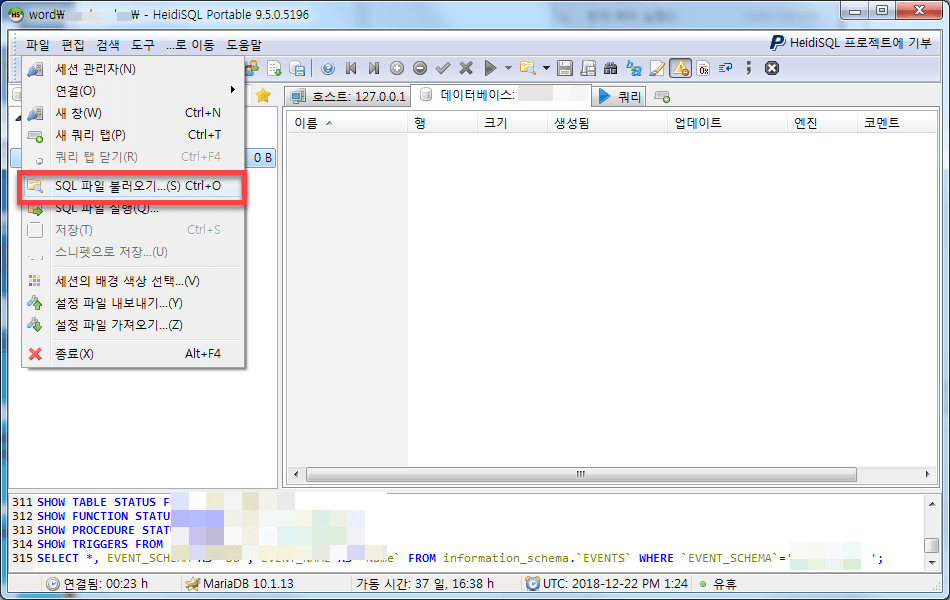
Task: Click the add new query tab icon
Action: click(662, 97)
